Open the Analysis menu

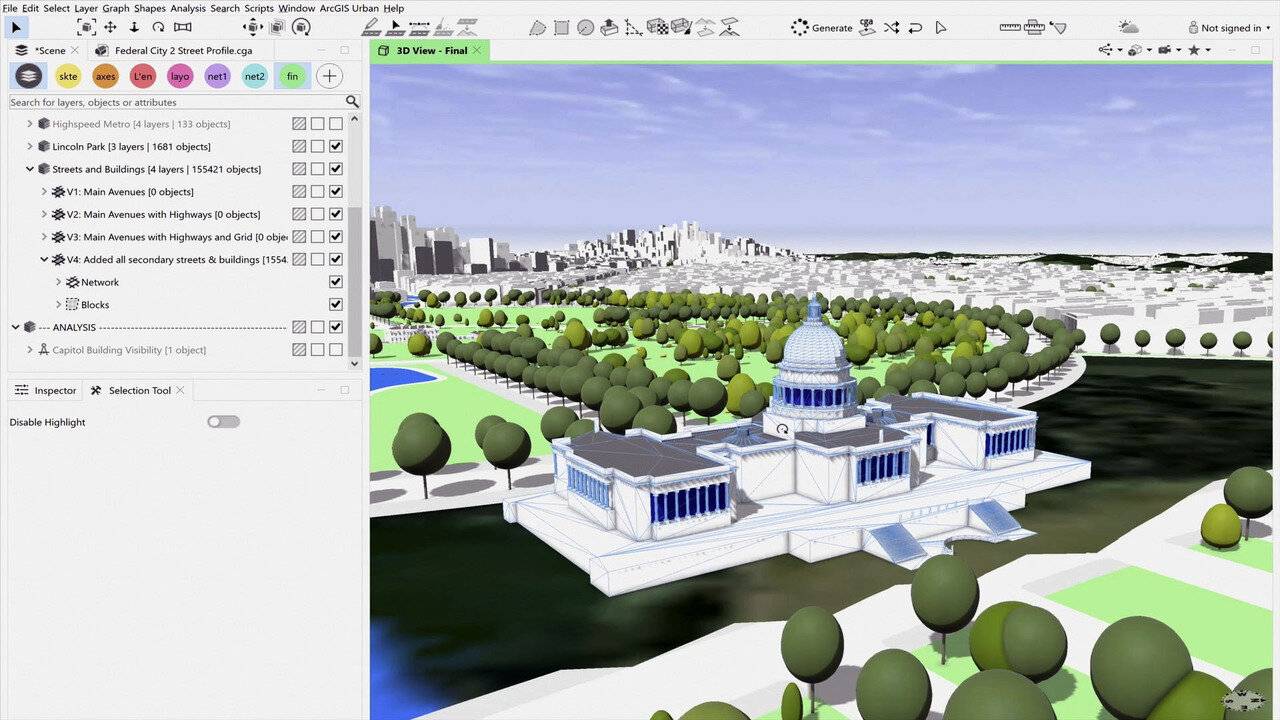188,8
